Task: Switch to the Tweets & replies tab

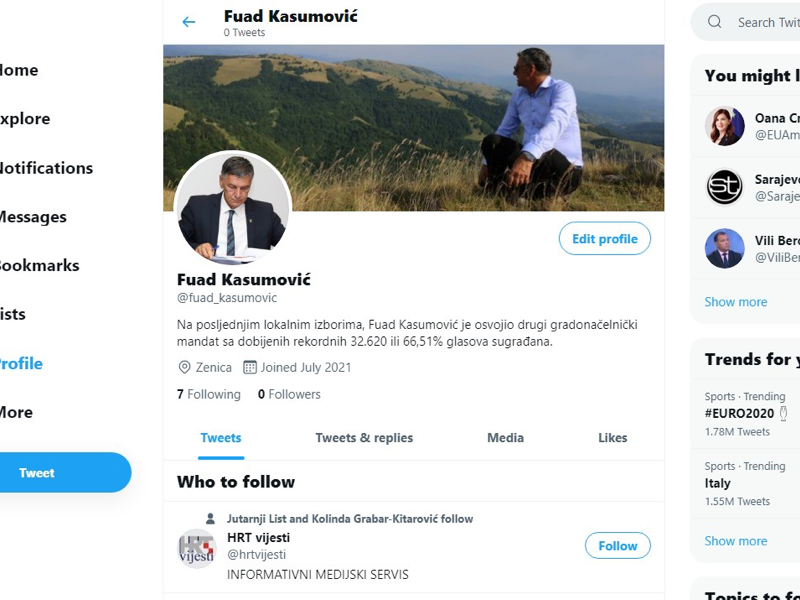Action: pos(364,437)
